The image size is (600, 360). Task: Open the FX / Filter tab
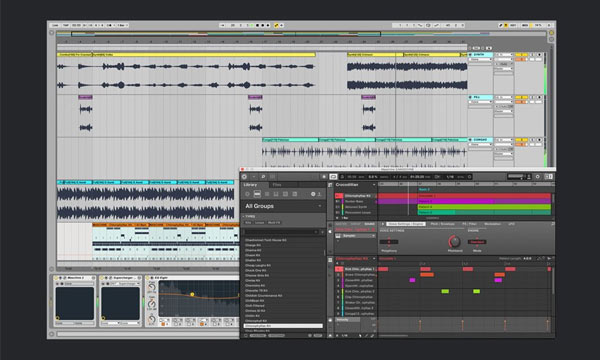[470, 224]
